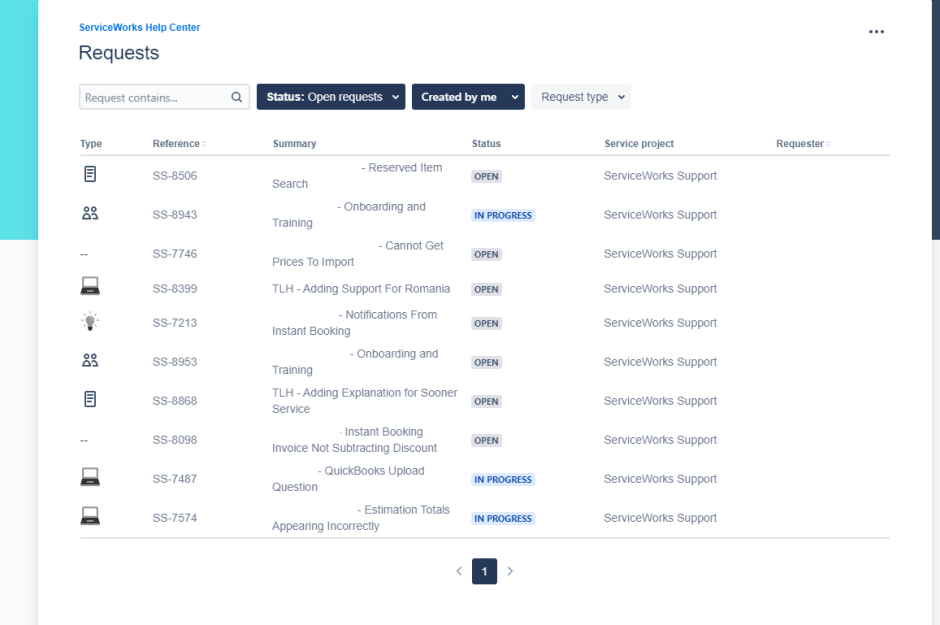
Task: Click the OPEN status badge for SS-7746
Action: coord(486,254)
